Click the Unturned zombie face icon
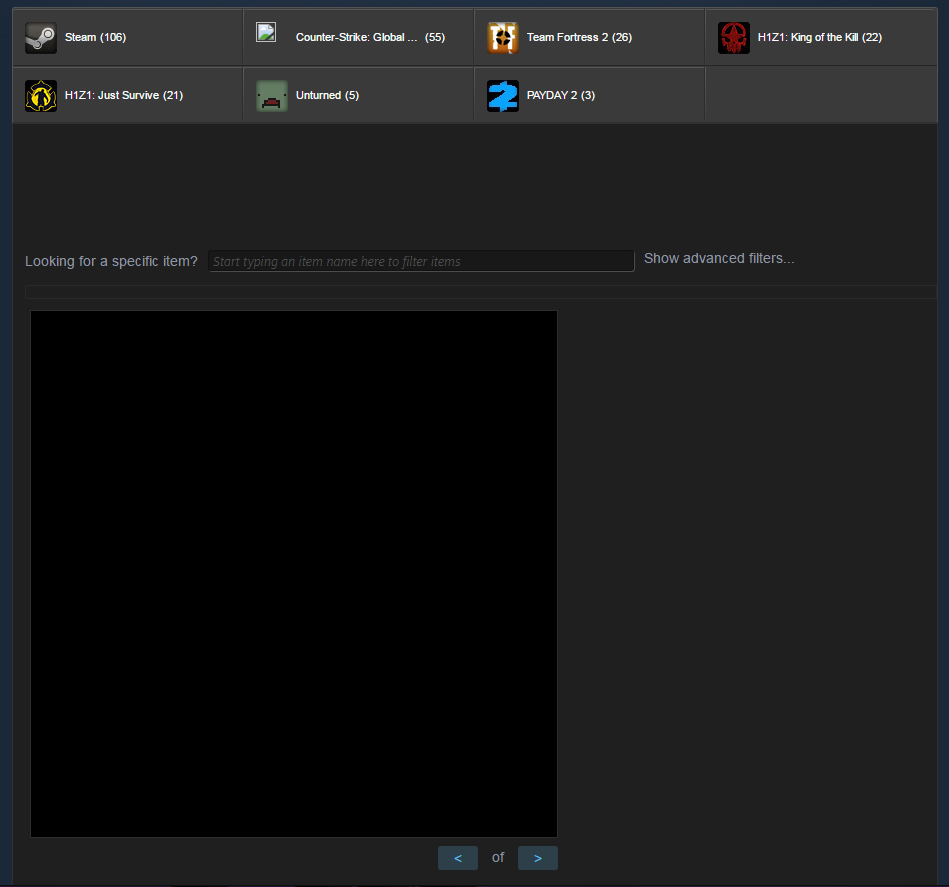Image resolution: width=949 pixels, height=887 pixels. pyautogui.click(x=272, y=96)
